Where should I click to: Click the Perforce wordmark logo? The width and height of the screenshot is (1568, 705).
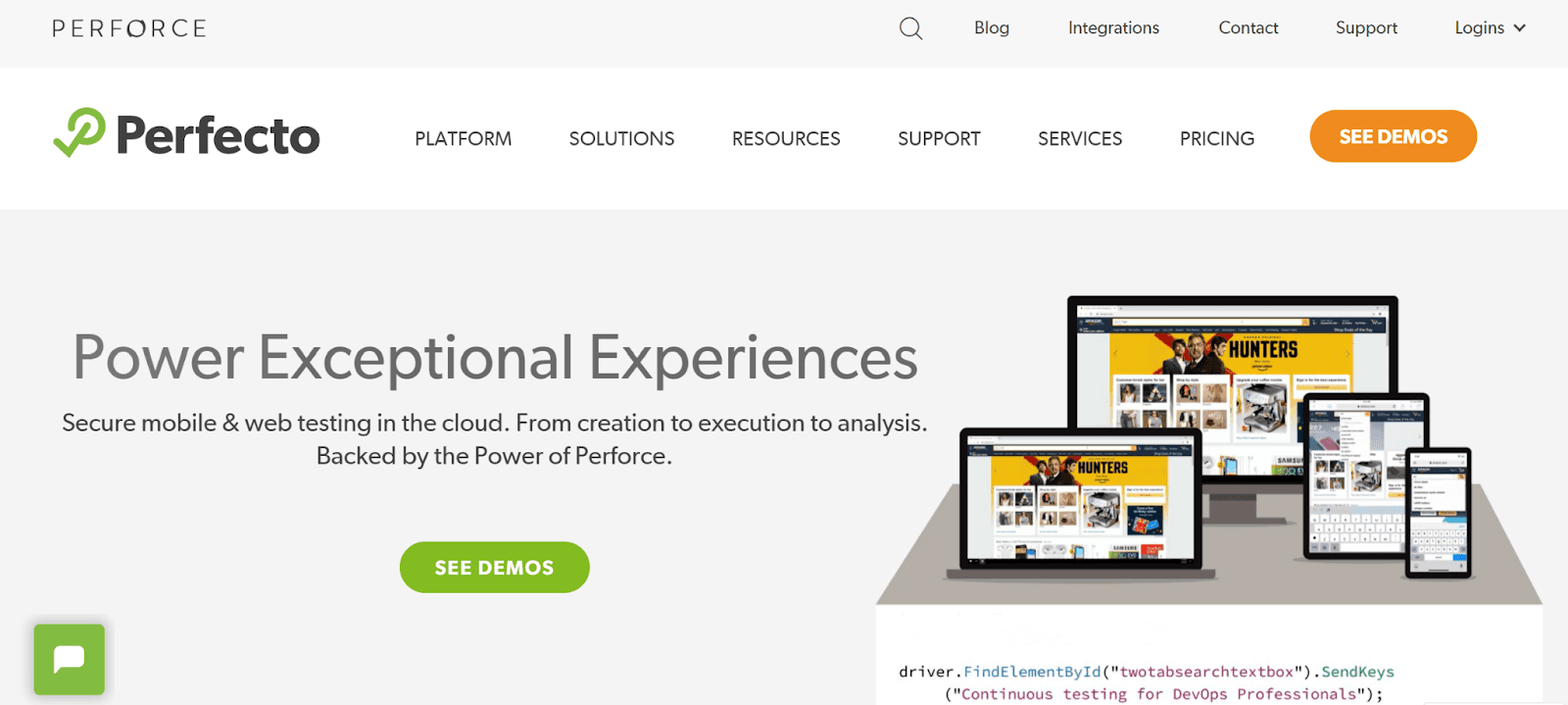pos(129,28)
